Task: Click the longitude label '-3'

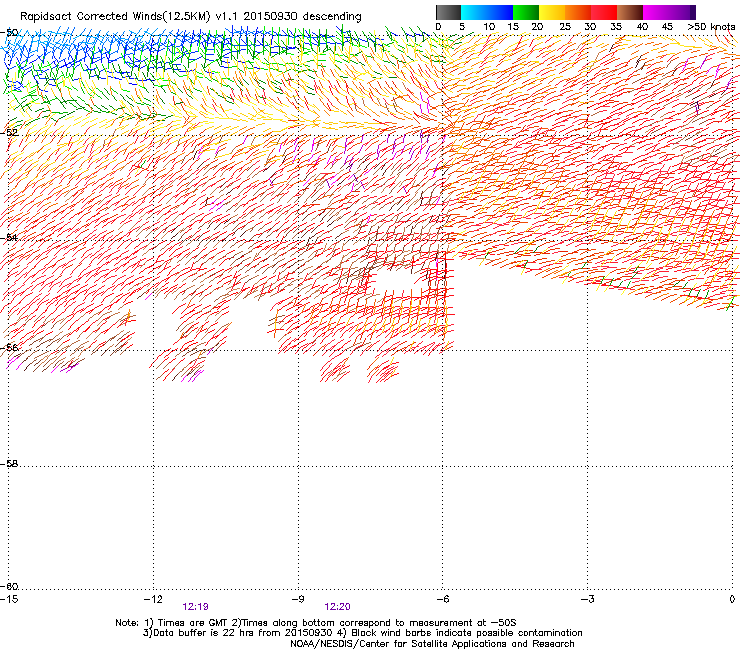Action: (x=588, y=599)
